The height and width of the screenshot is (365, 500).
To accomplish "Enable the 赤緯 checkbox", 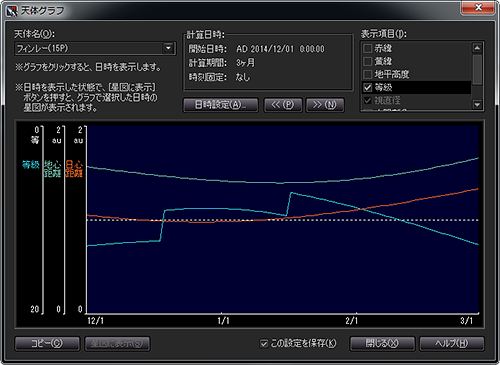I will [x=367, y=49].
